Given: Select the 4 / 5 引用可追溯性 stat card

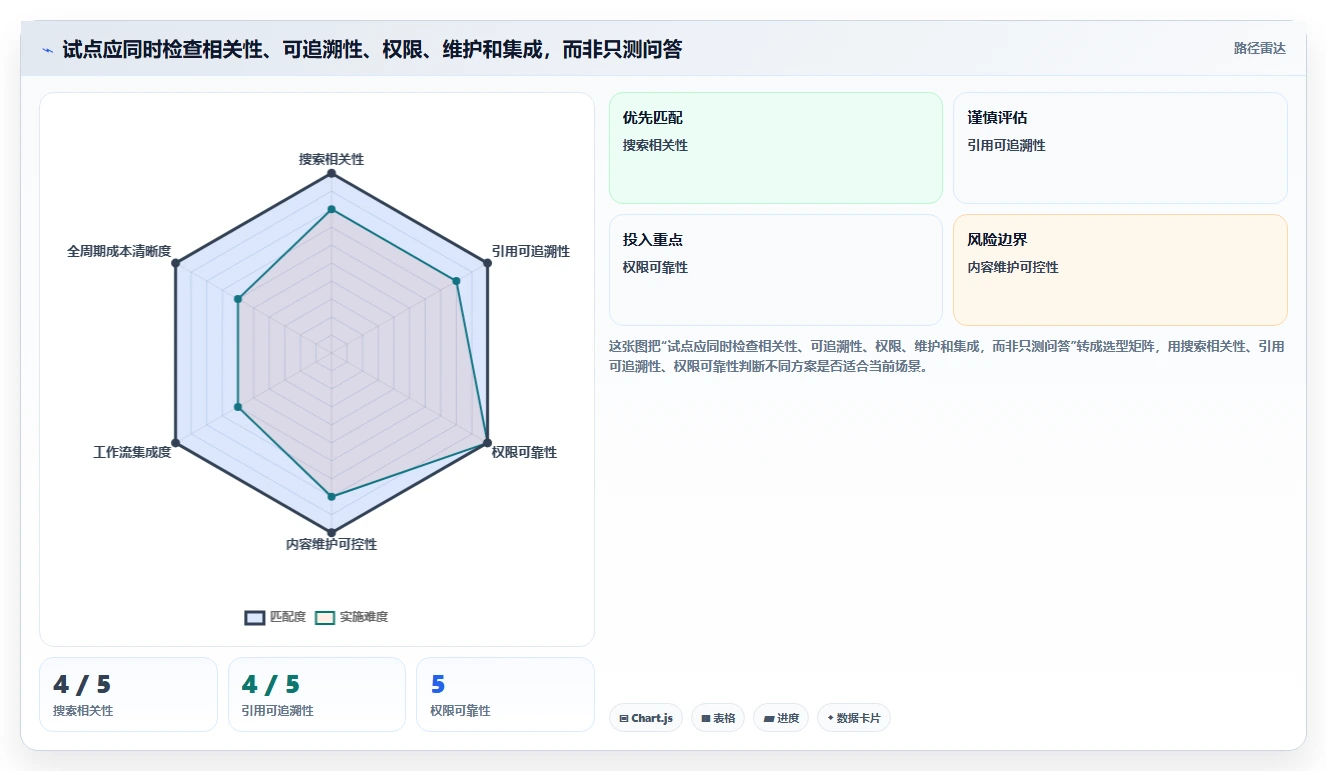Looking at the screenshot, I should (317, 694).
